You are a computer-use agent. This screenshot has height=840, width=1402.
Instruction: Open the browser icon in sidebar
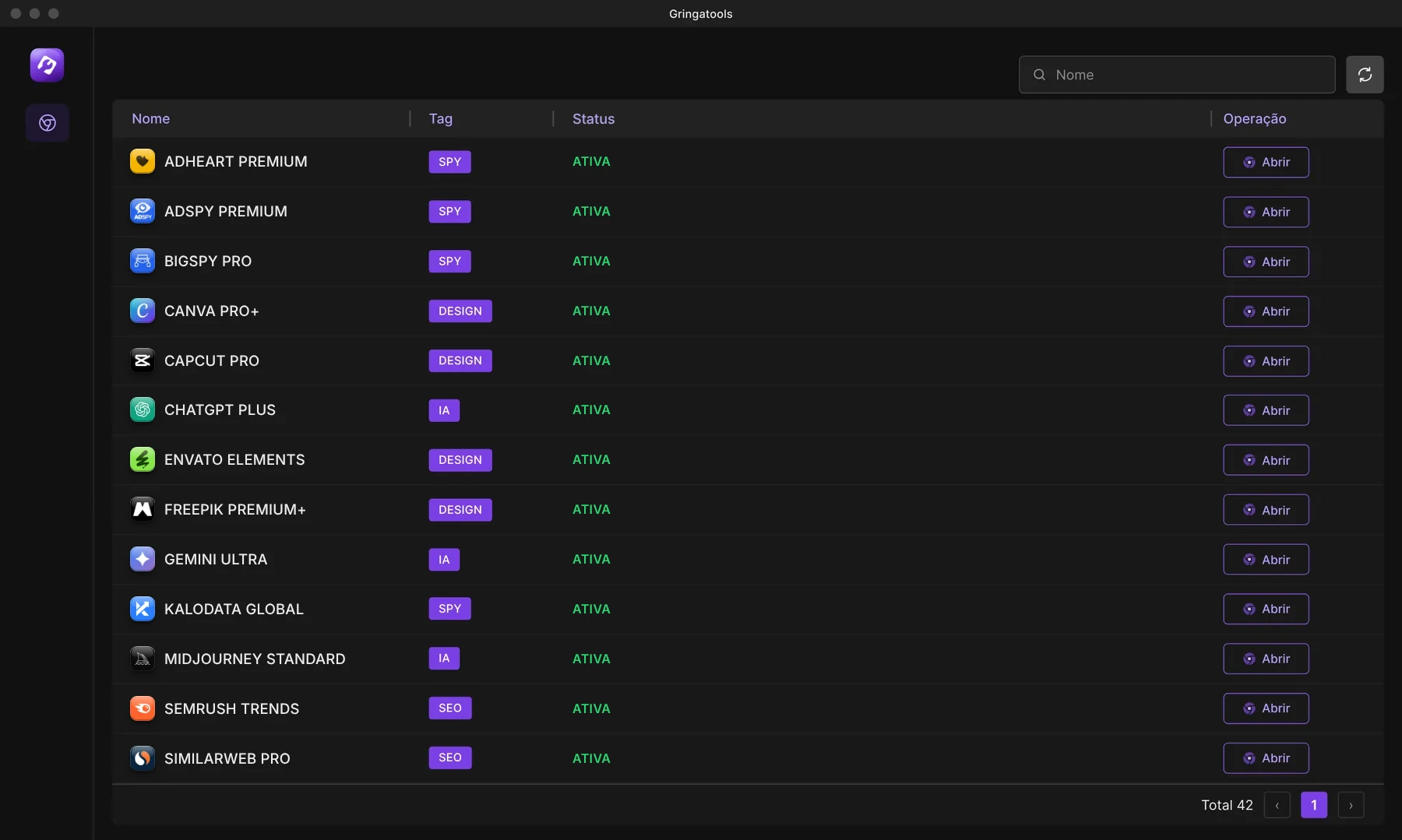(x=48, y=123)
